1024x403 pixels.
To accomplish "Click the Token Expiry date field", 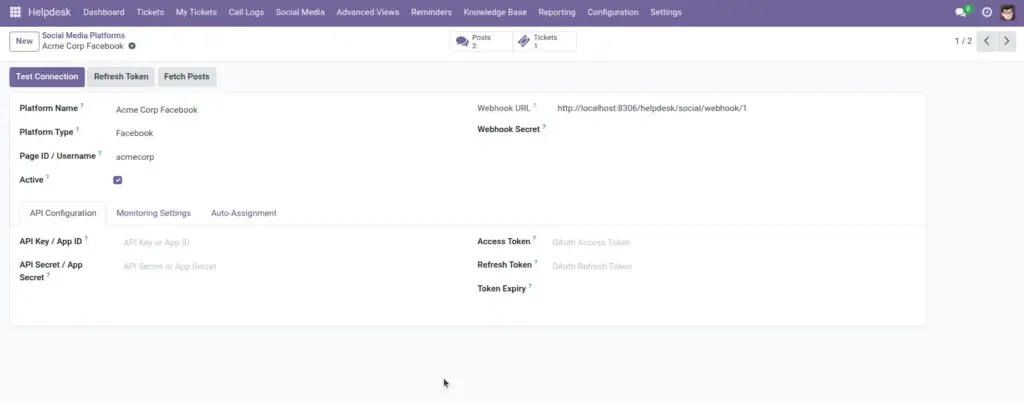I will point(732,289).
